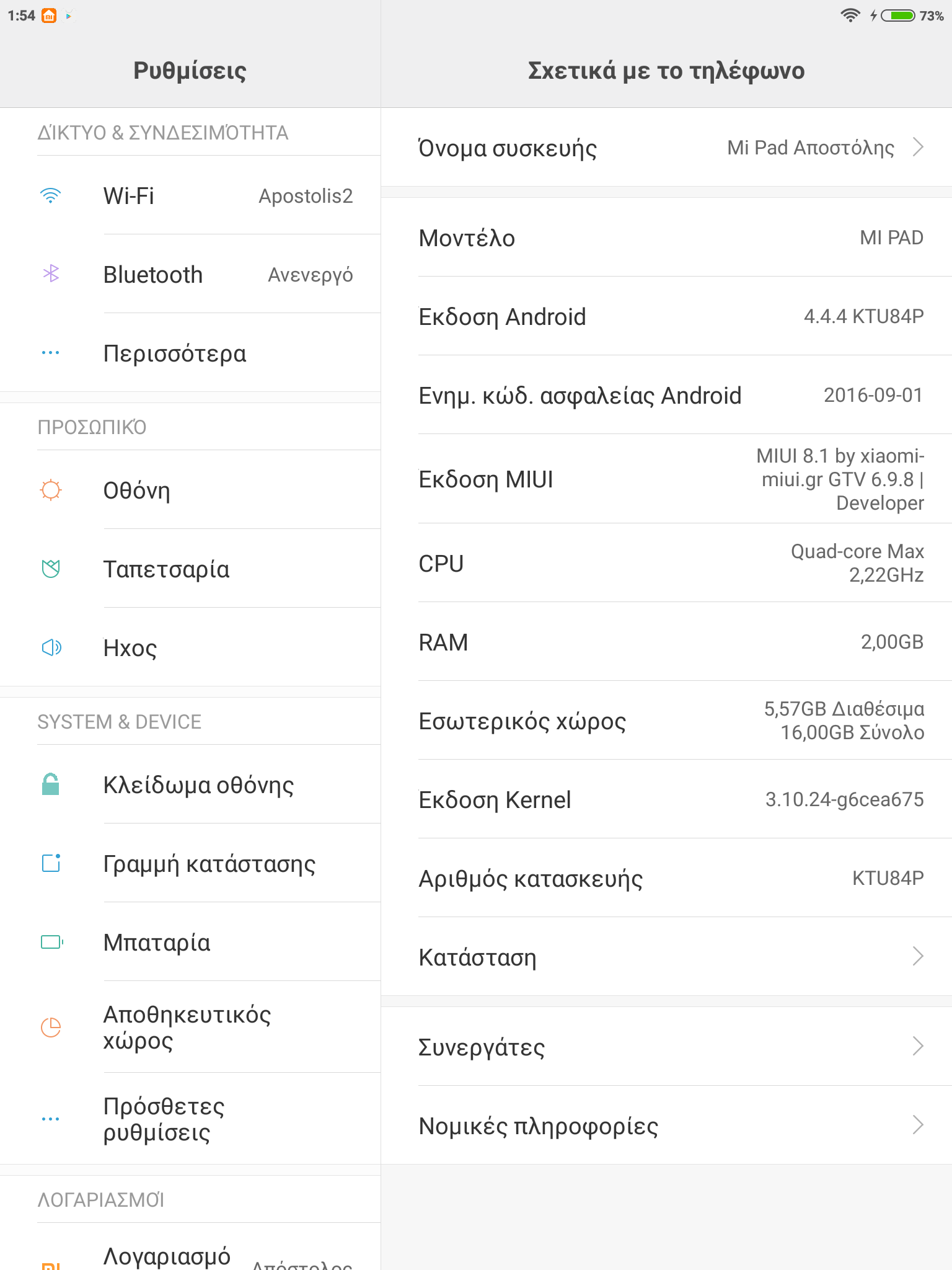
Task: Tap the status bar settings square icon
Action: click(51, 863)
